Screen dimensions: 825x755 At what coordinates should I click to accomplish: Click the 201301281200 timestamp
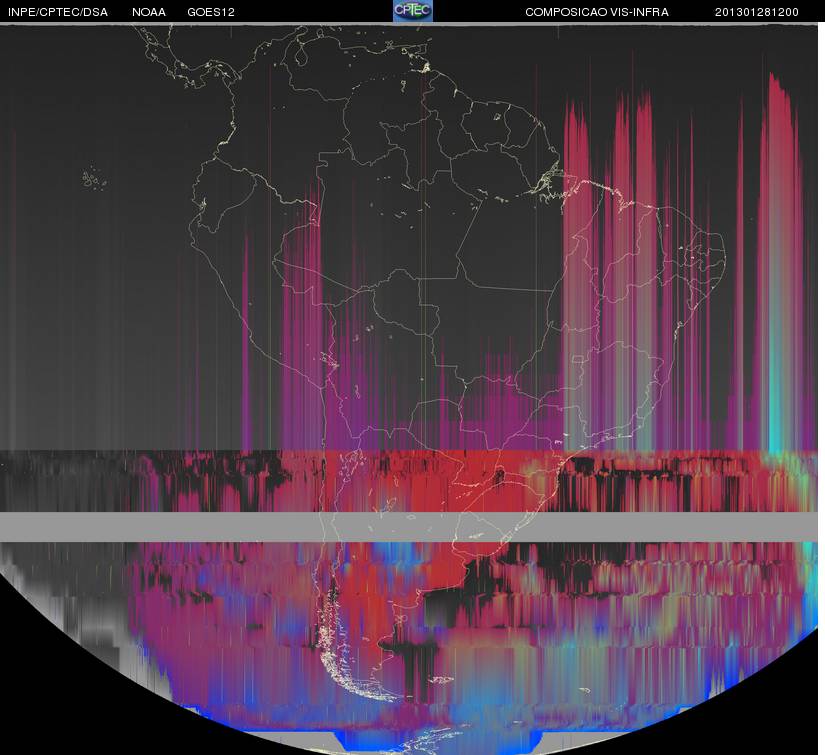[x=757, y=12]
